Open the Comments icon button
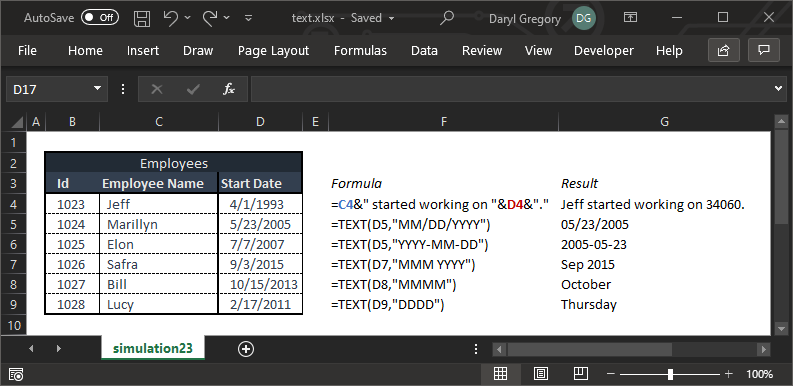 pyautogui.click(x=764, y=50)
